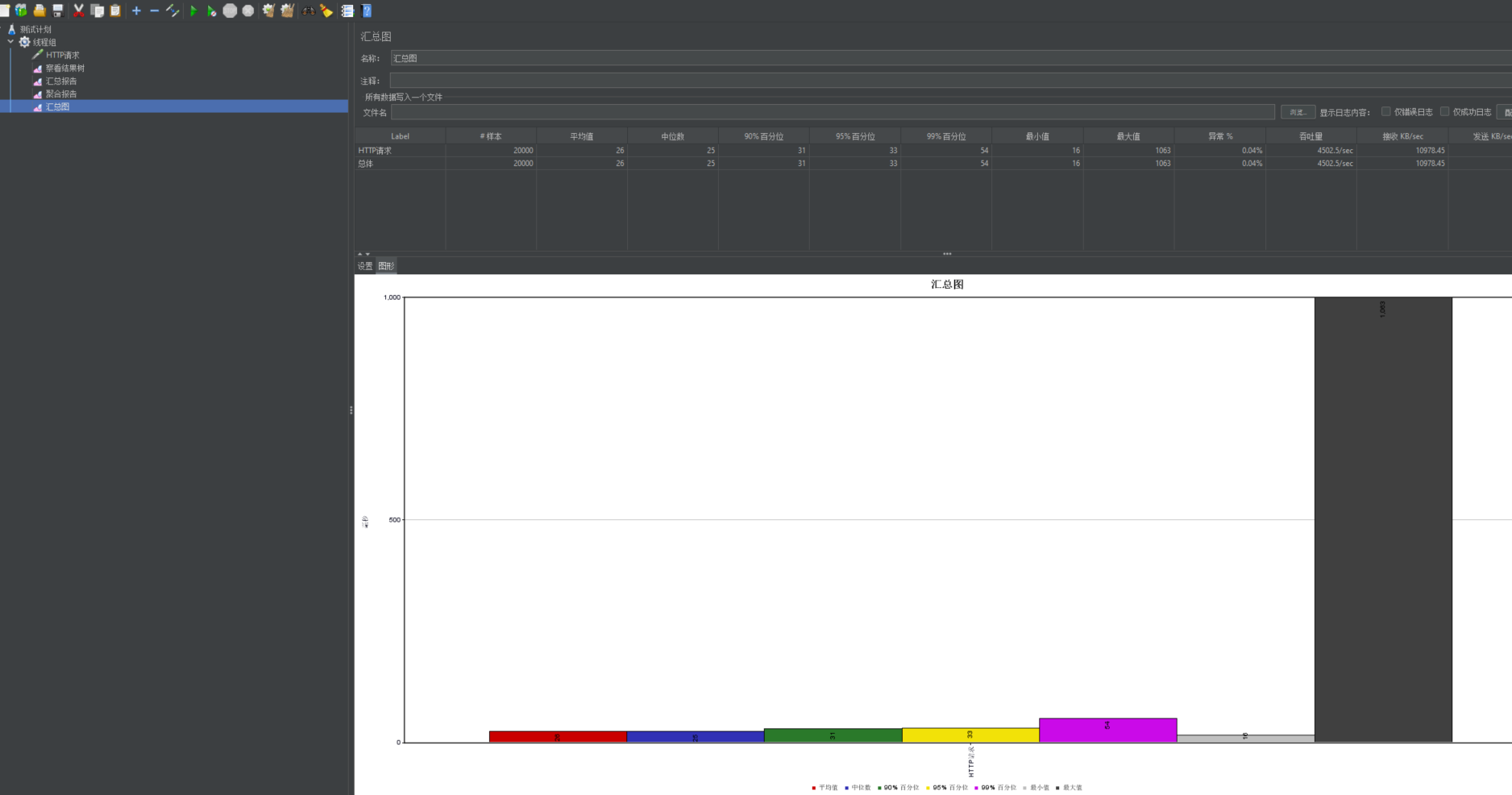Open the 察看结果树 listener

coord(64,68)
